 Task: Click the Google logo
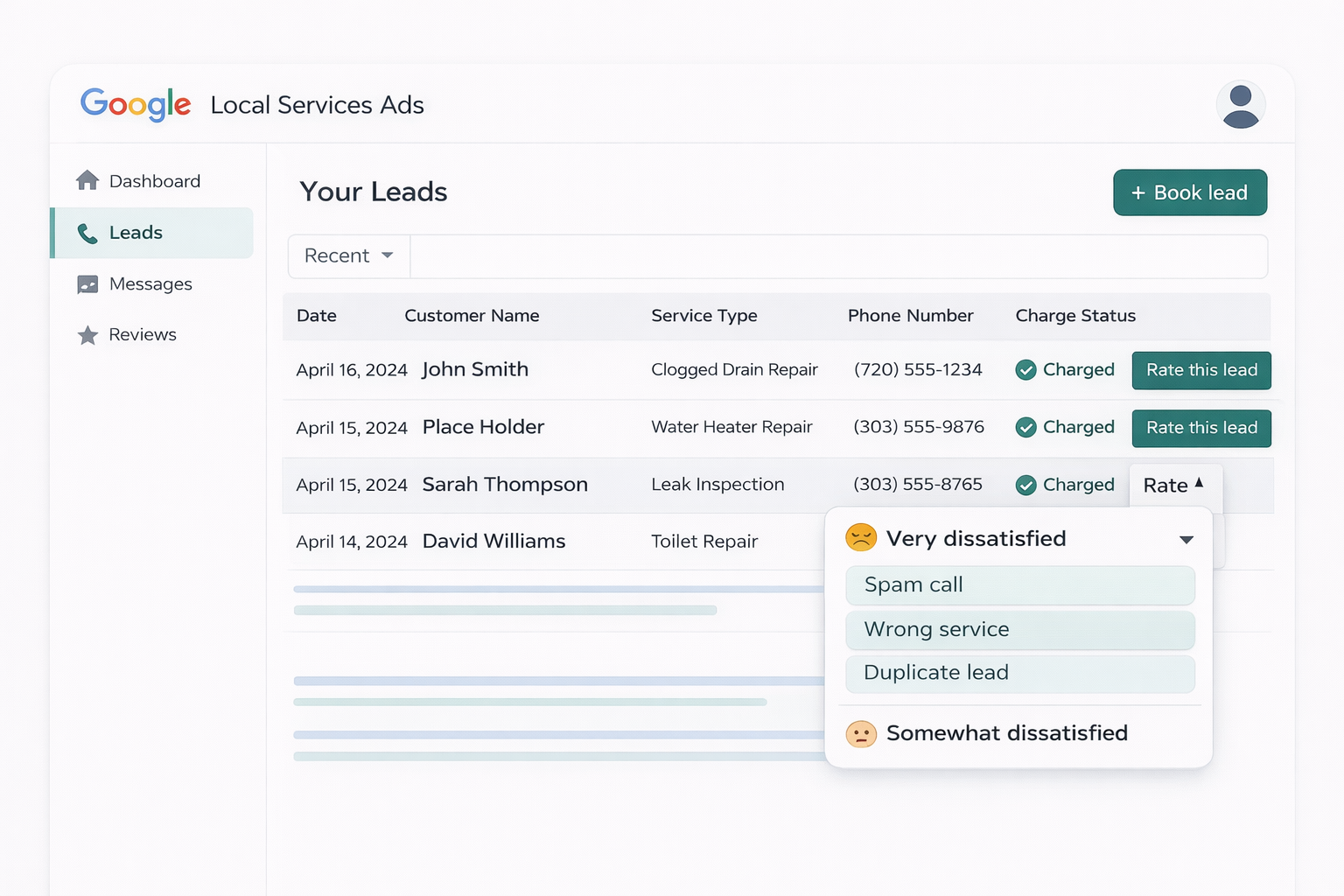pyautogui.click(x=136, y=104)
